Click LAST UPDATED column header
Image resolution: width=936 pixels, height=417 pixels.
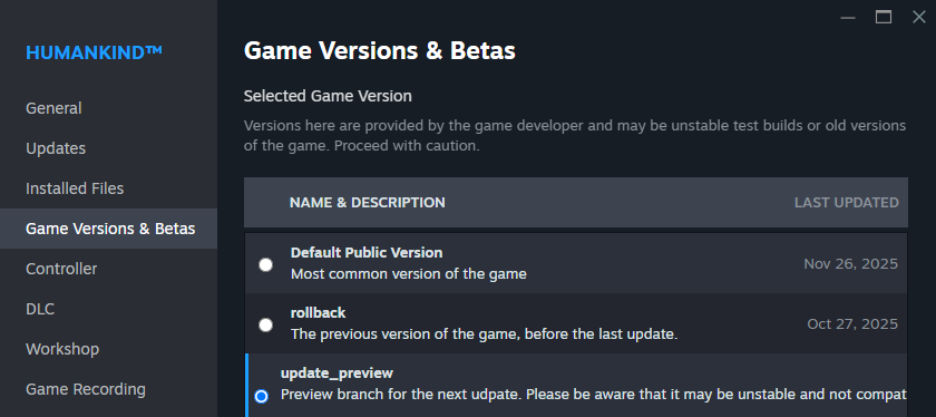click(846, 202)
